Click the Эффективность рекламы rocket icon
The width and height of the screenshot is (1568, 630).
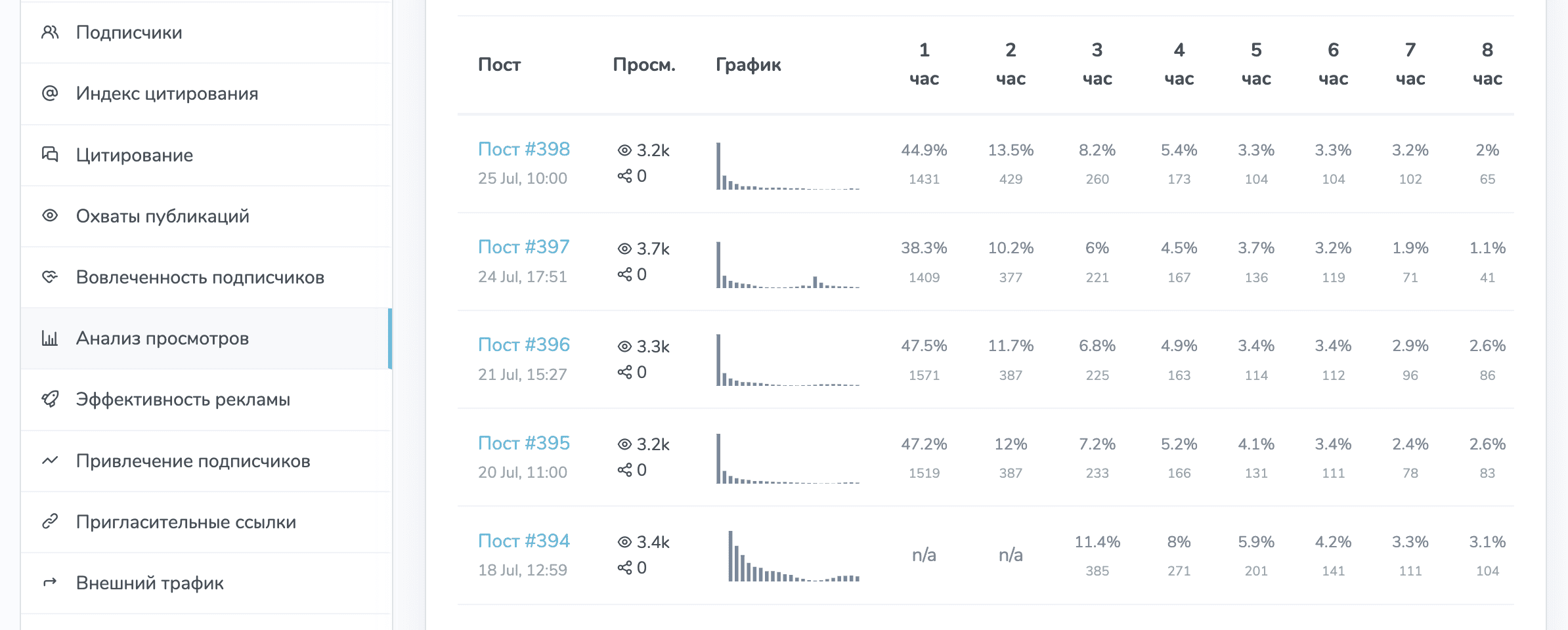pos(50,399)
